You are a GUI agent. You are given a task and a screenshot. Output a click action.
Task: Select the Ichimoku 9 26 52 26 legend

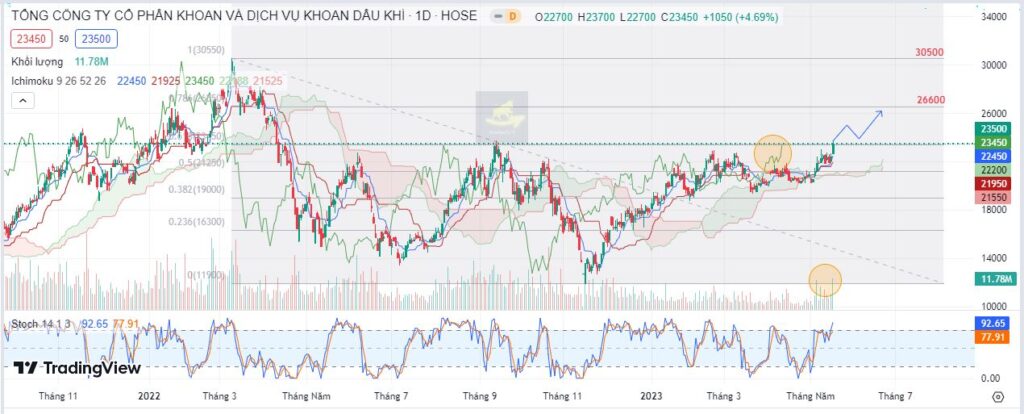point(59,81)
